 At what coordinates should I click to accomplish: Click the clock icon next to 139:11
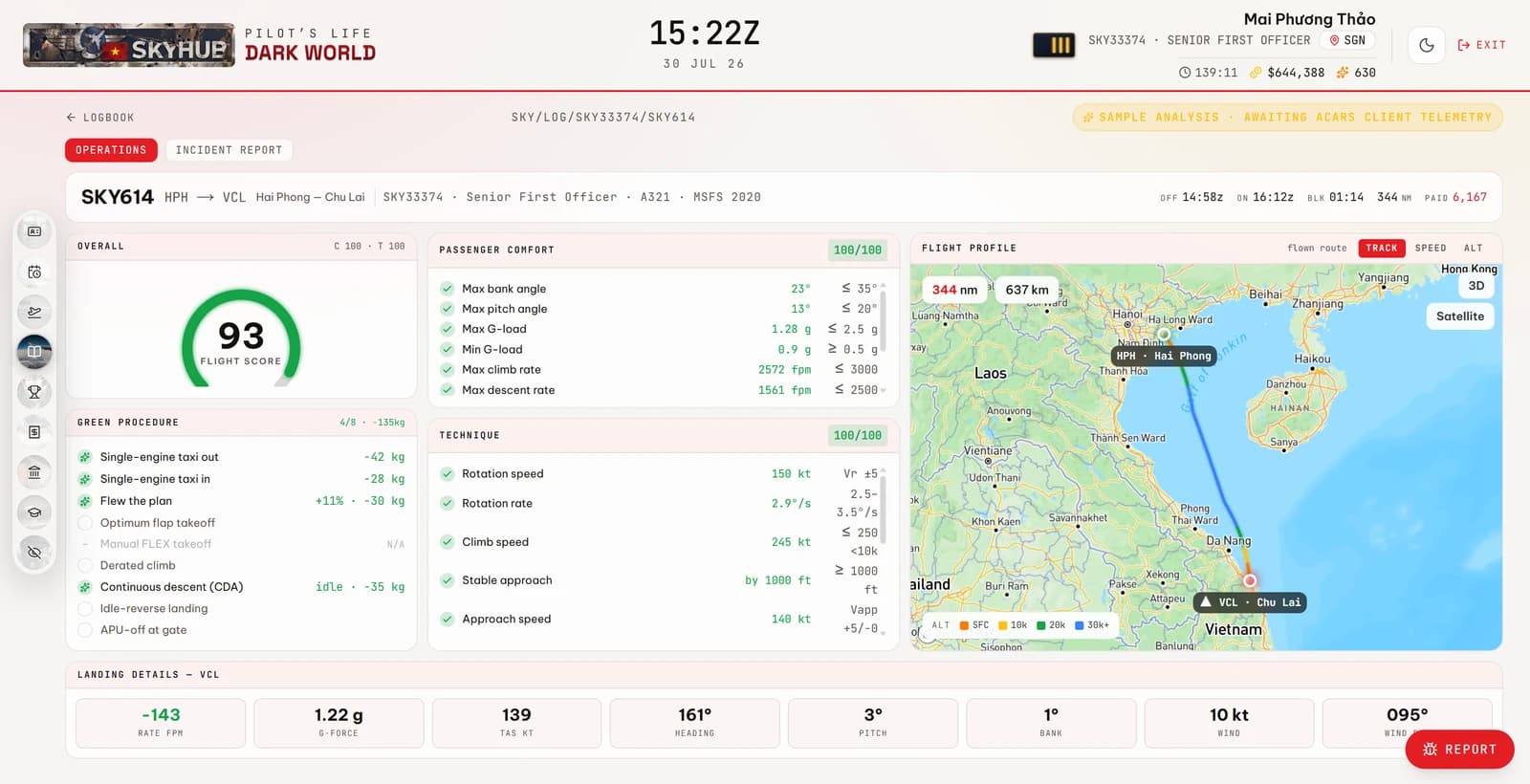point(1185,73)
